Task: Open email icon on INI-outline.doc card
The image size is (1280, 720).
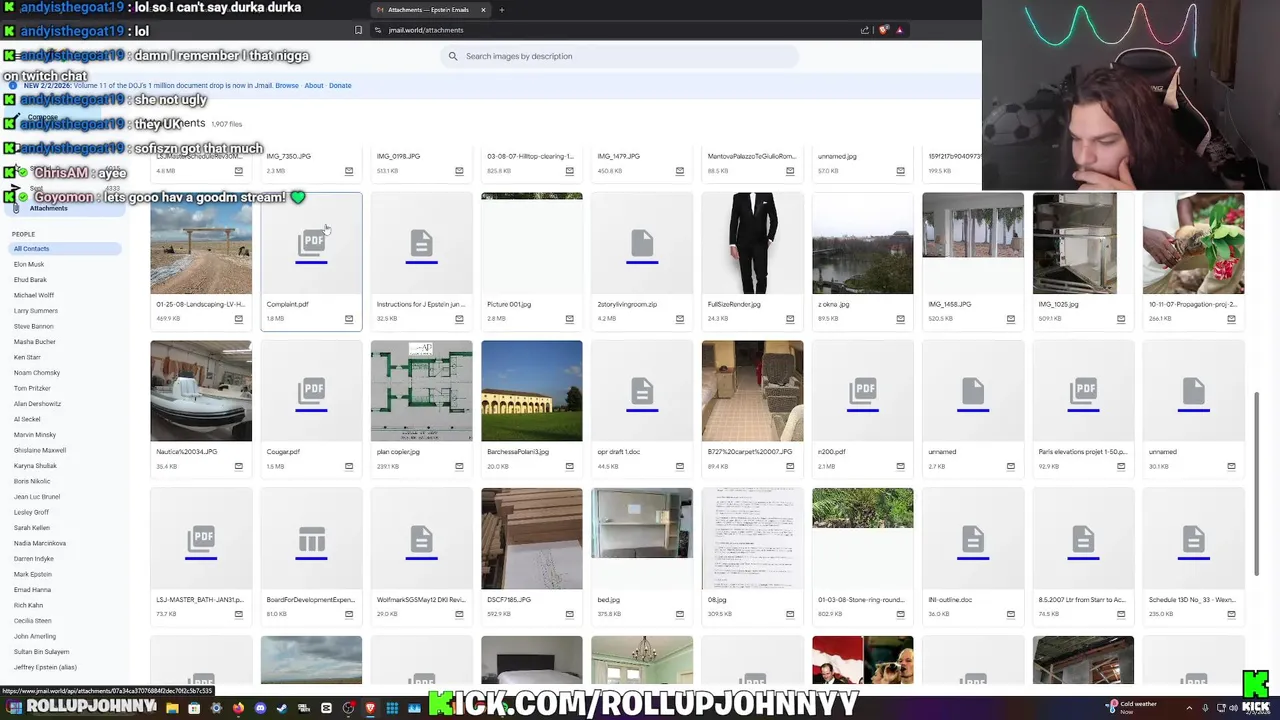Action: coord(1011,615)
